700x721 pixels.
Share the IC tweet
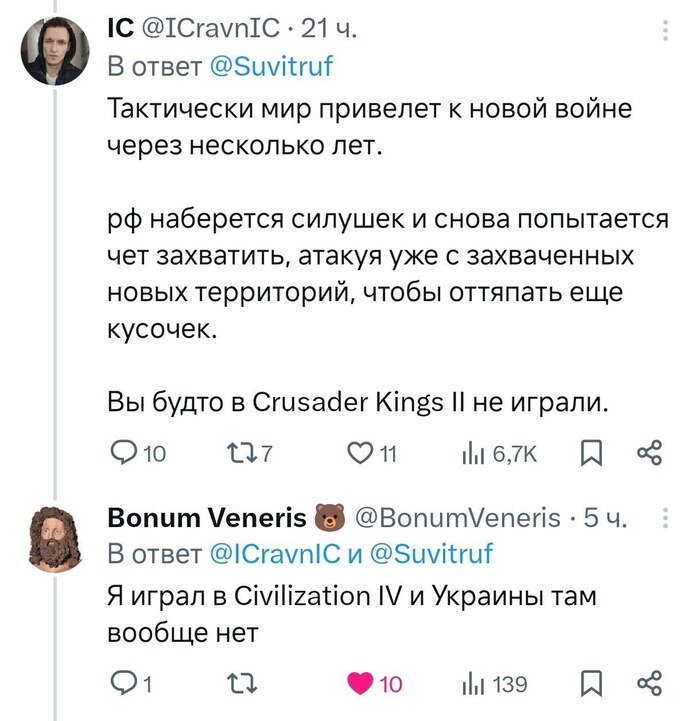pos(649,455)
